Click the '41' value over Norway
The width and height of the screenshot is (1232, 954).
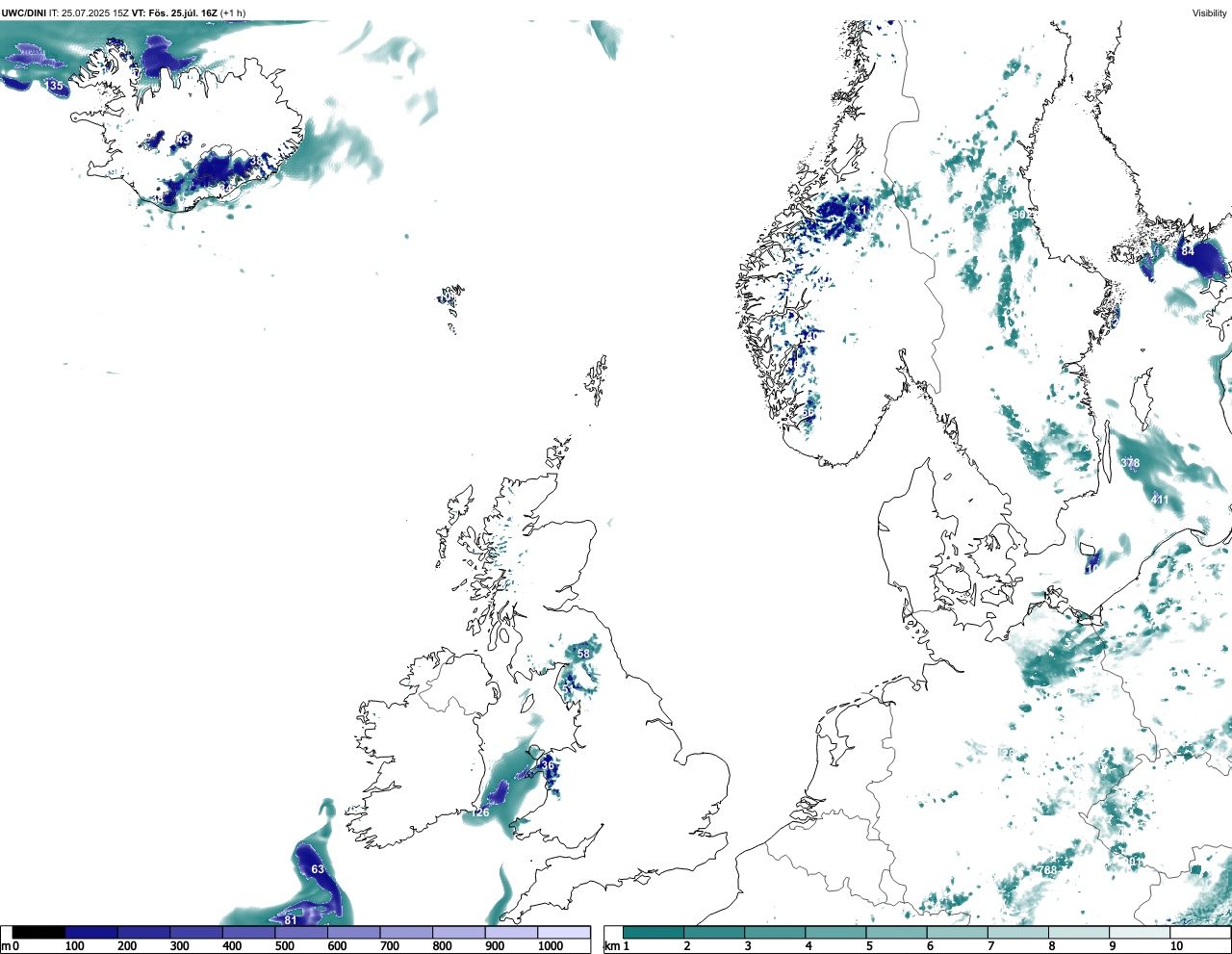(860, 210)
